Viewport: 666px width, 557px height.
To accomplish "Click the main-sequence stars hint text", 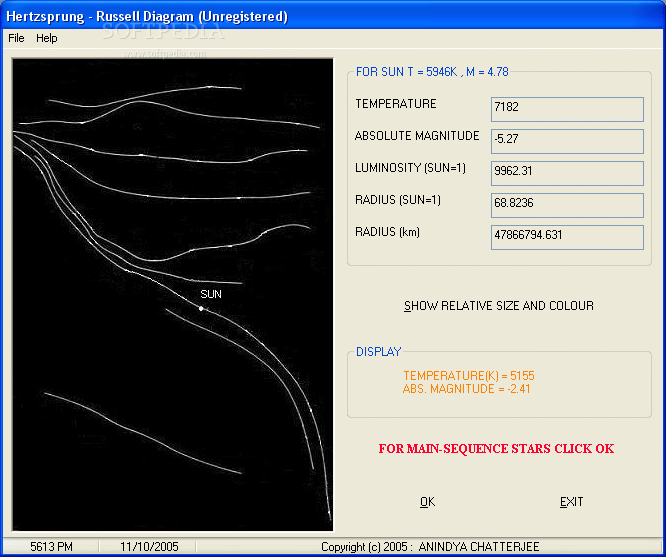I will (496, 449).
